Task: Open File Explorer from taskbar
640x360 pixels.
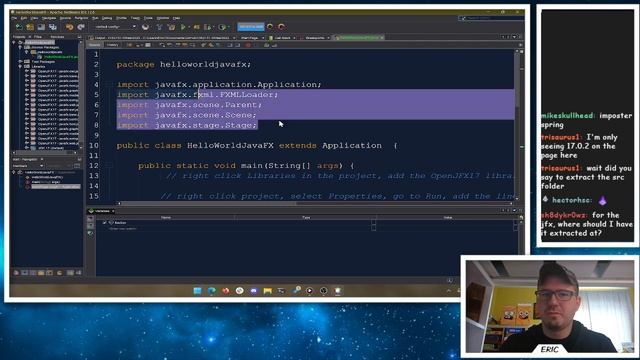Action: coord(267,291)
